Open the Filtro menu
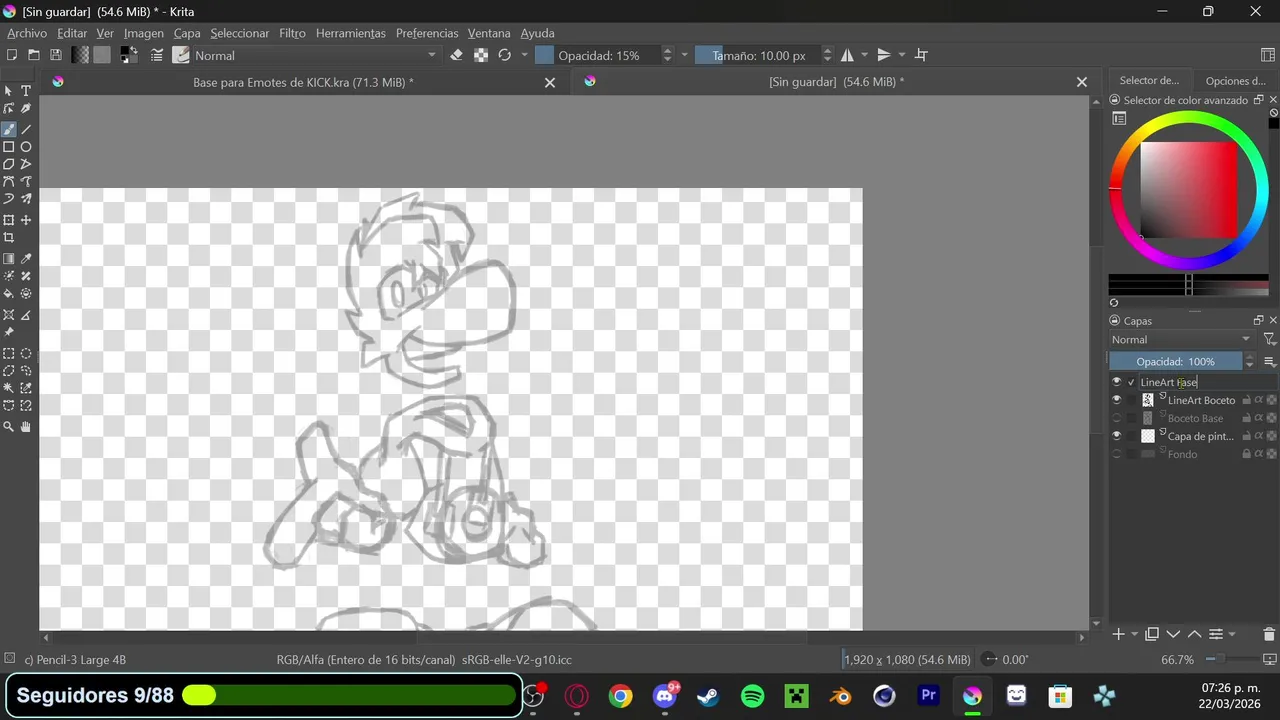1280x720 pixels. coord(292,33)
